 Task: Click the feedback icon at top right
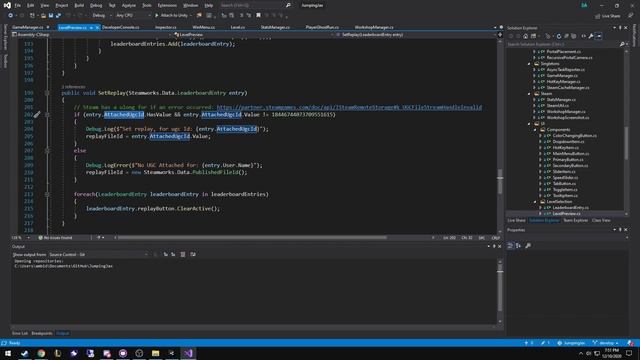click(x=631, y=16)
